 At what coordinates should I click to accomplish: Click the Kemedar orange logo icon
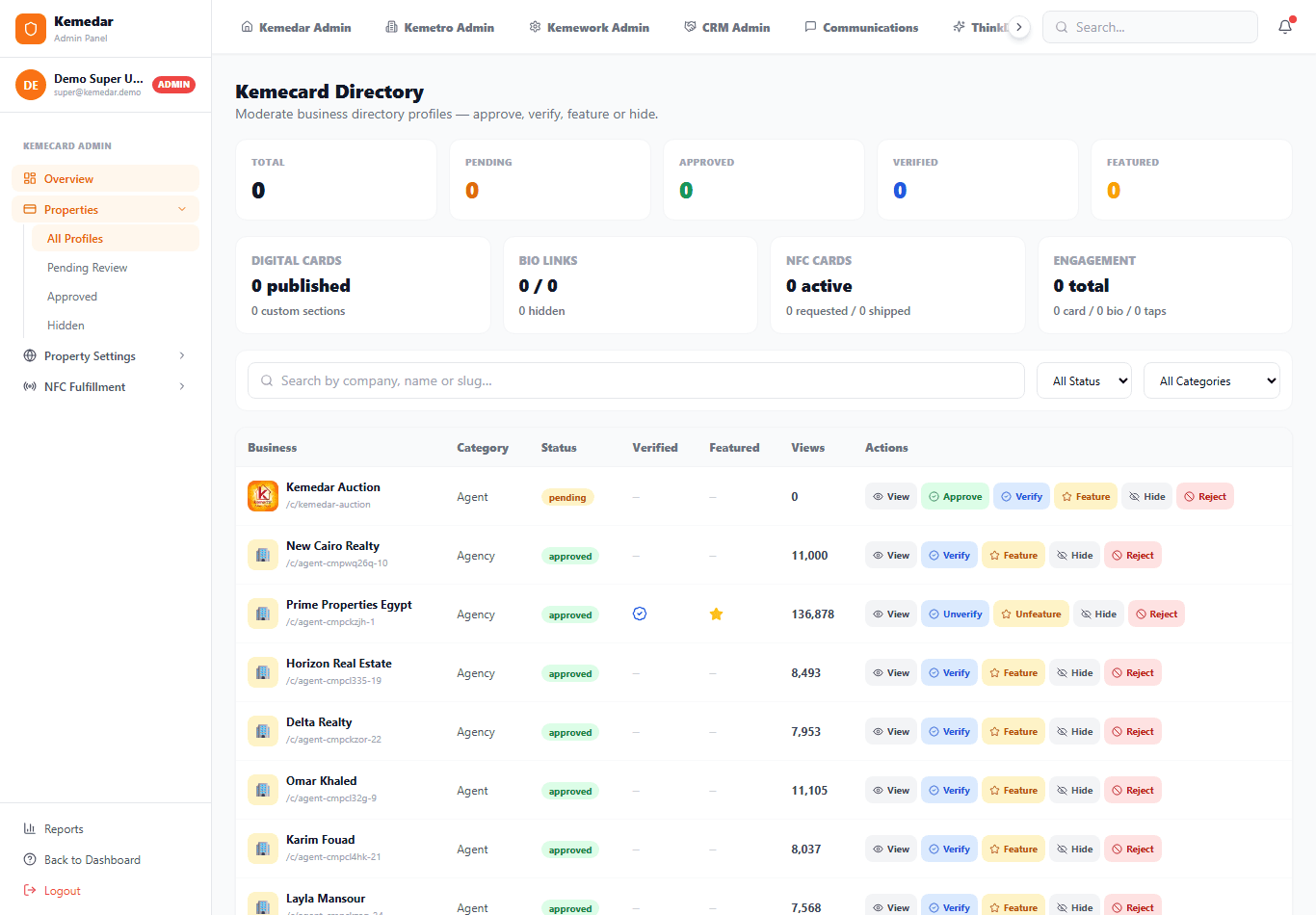(x=31, y=29)
